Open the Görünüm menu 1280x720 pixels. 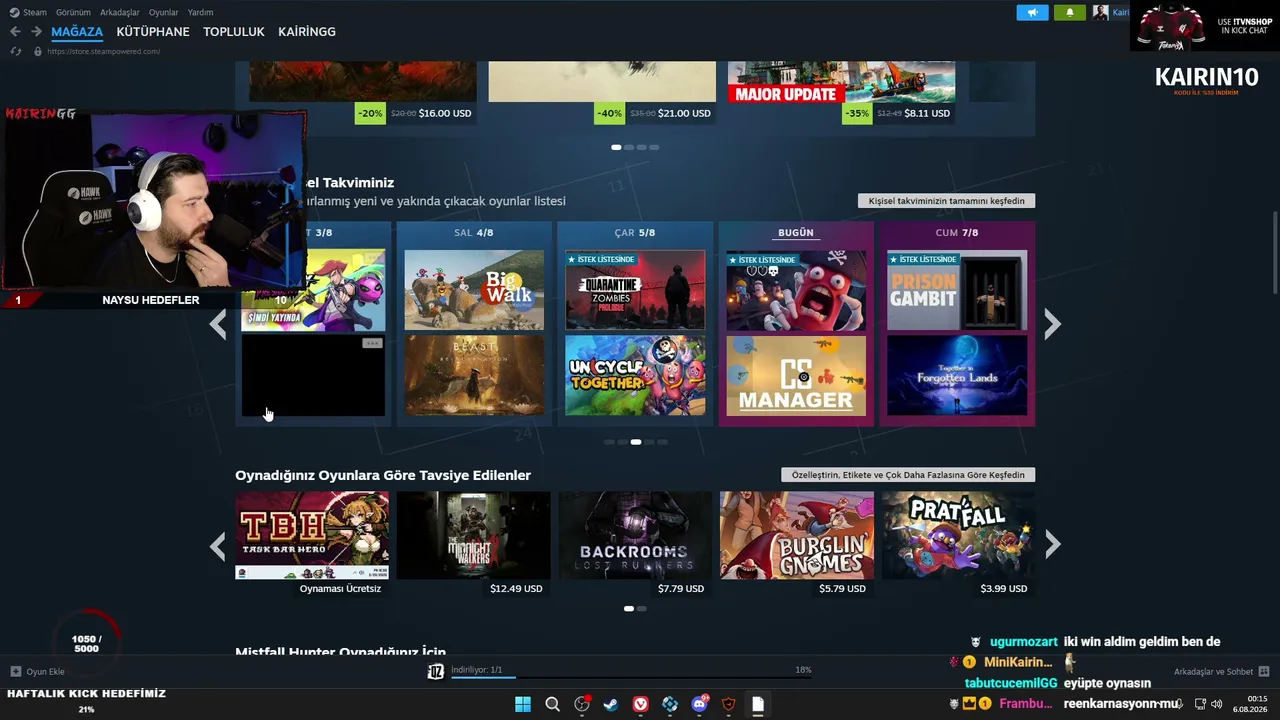point(74,13)
